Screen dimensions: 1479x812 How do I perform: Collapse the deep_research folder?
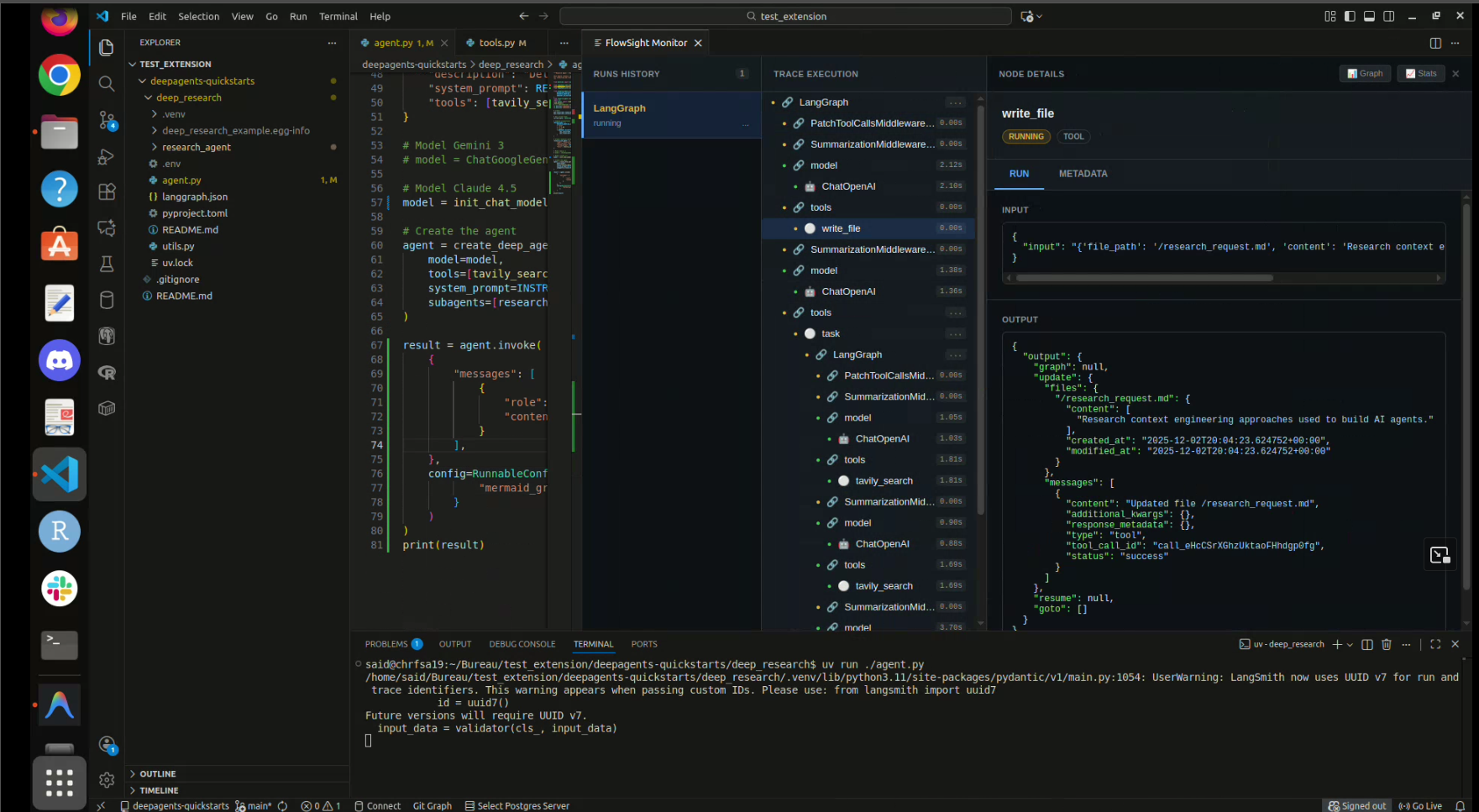click(x=188, y=97)
